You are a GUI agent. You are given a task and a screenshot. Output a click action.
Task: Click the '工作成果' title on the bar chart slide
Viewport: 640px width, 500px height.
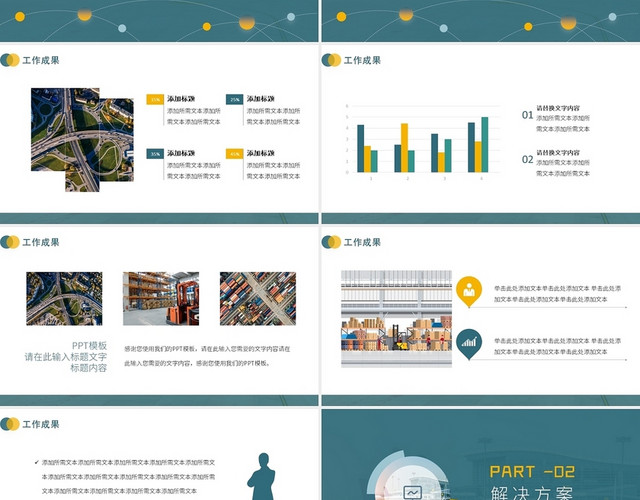click(x=362, y=60)
